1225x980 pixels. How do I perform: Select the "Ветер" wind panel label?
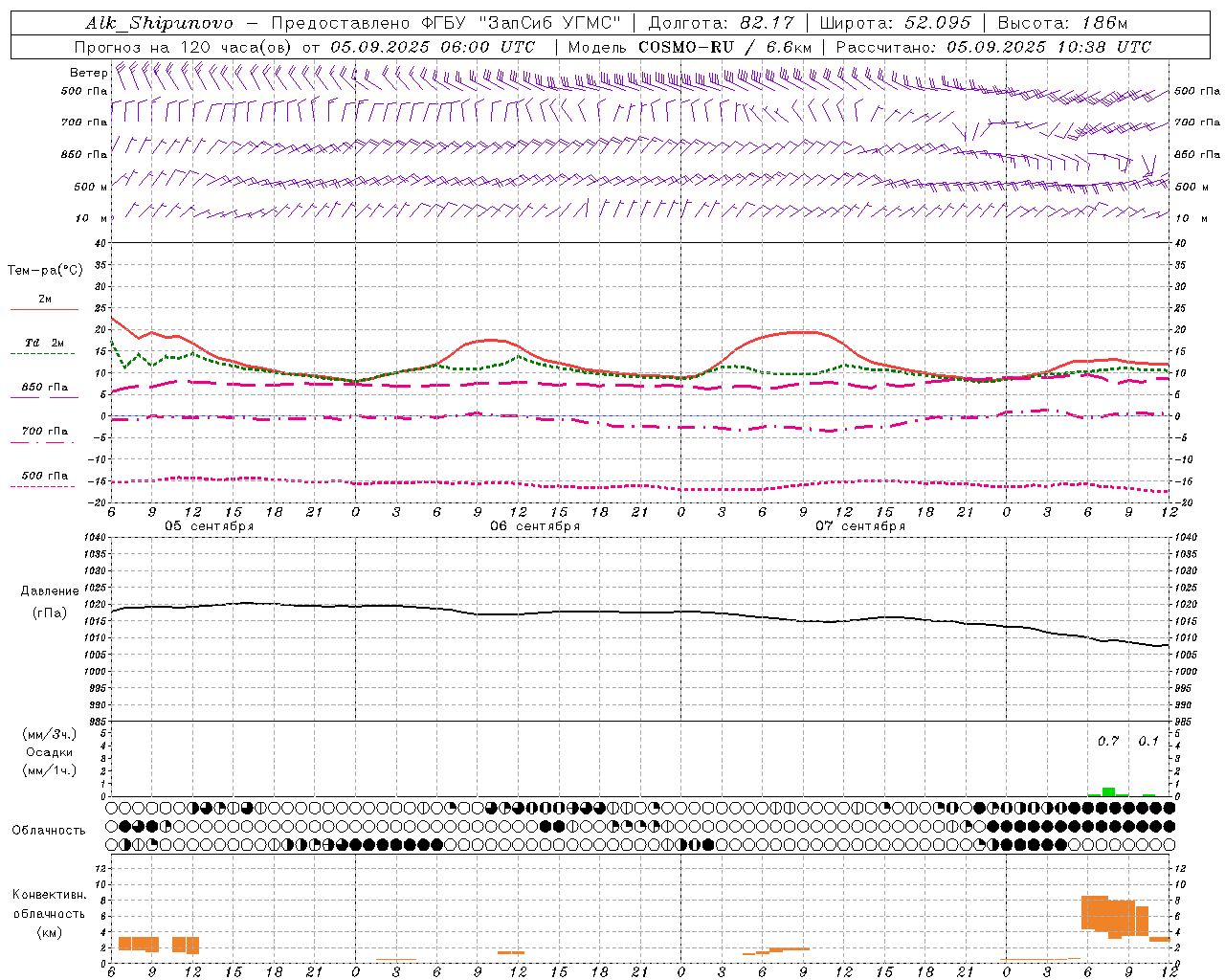tap(89, 73)
